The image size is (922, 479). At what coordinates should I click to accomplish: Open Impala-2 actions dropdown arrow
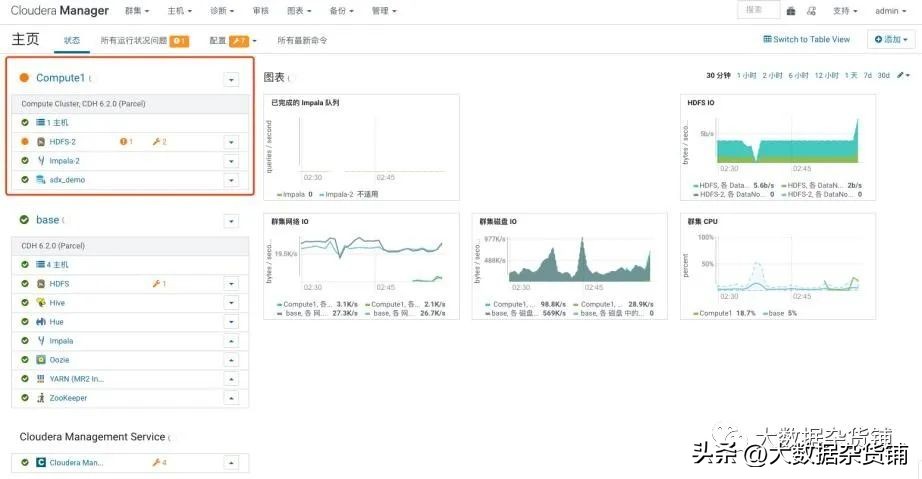coord(231,160)
